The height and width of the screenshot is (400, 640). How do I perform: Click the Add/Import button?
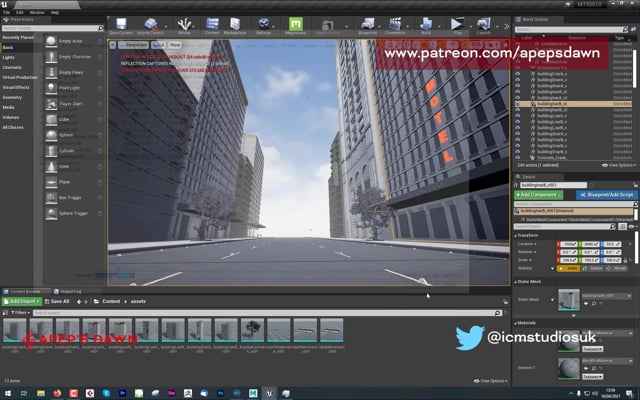(22, 302)
